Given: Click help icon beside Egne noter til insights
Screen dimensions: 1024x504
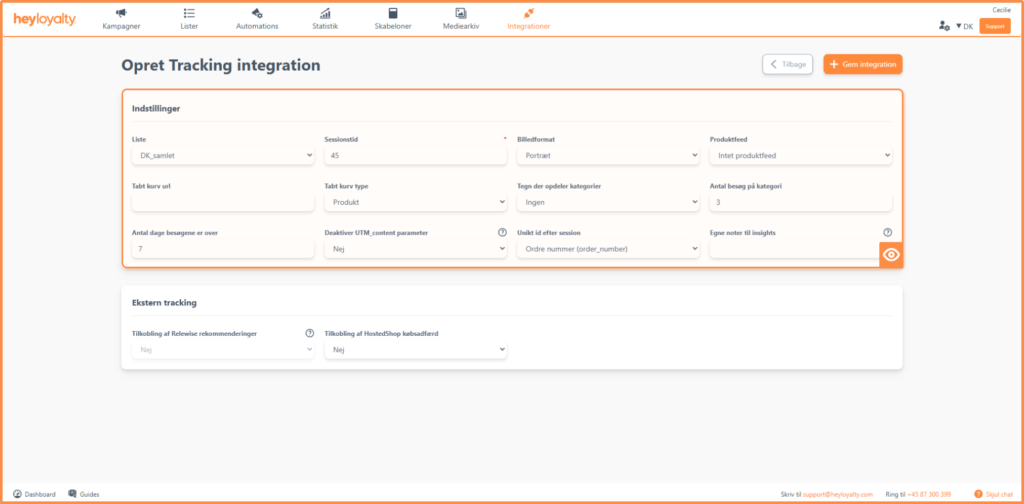Looking at the screenshot, I should click(887, 232).
